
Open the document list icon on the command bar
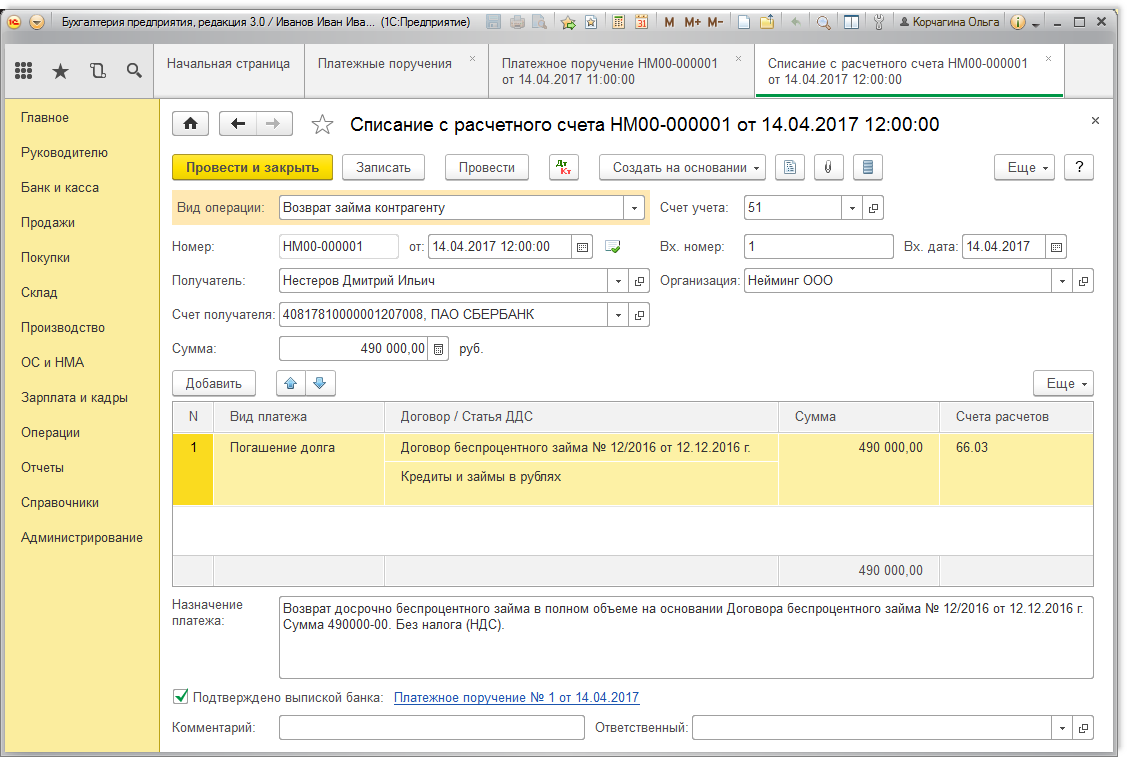point(868,168)
